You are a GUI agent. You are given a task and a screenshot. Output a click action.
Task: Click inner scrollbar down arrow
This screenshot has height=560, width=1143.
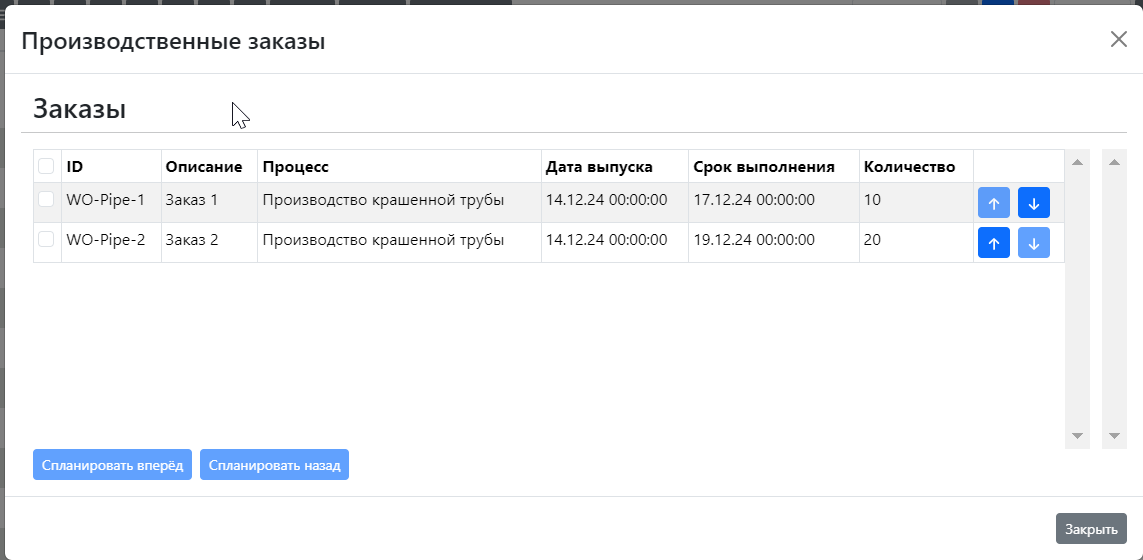(x=1077, y=436)
